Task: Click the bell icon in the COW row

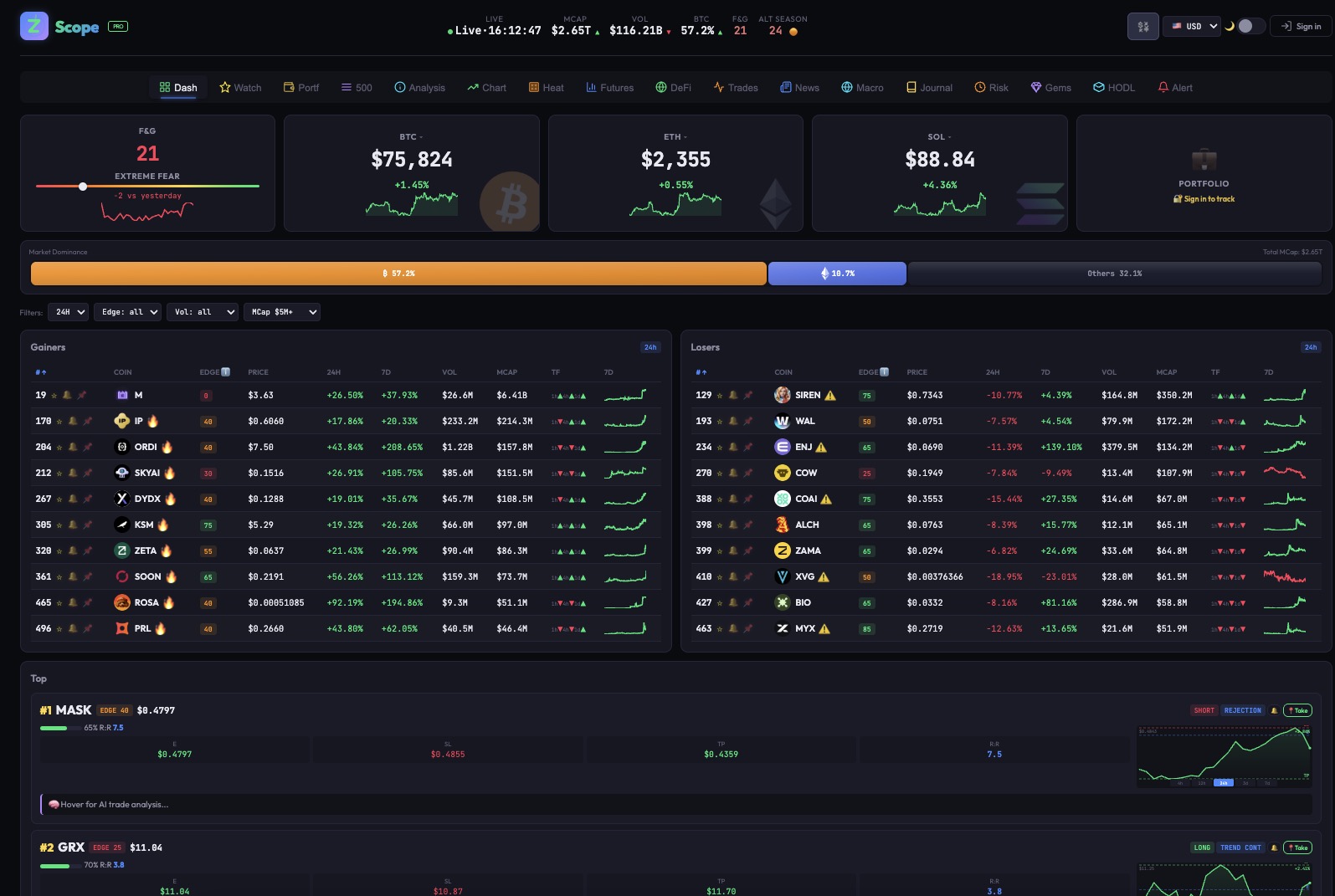Action: pyautogui.click(x=732, y=474)
